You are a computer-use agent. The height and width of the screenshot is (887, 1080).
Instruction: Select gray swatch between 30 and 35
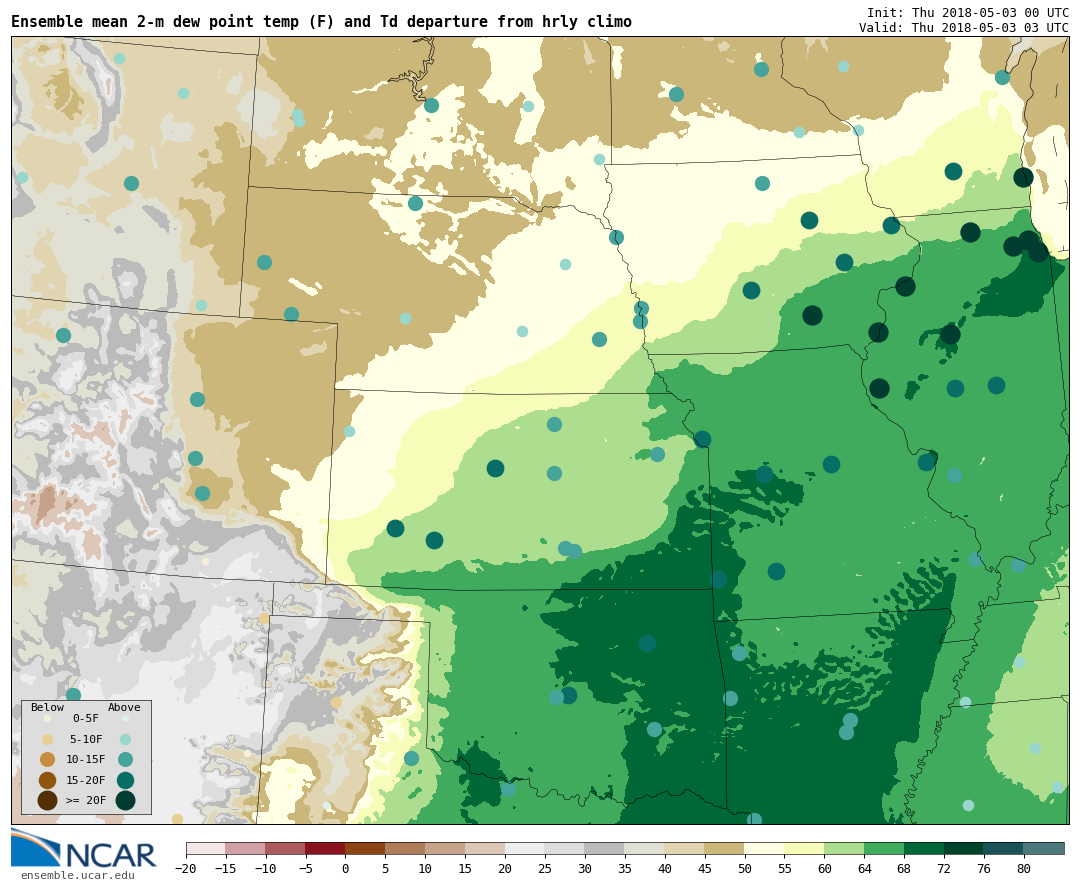(x=605, y=848)
